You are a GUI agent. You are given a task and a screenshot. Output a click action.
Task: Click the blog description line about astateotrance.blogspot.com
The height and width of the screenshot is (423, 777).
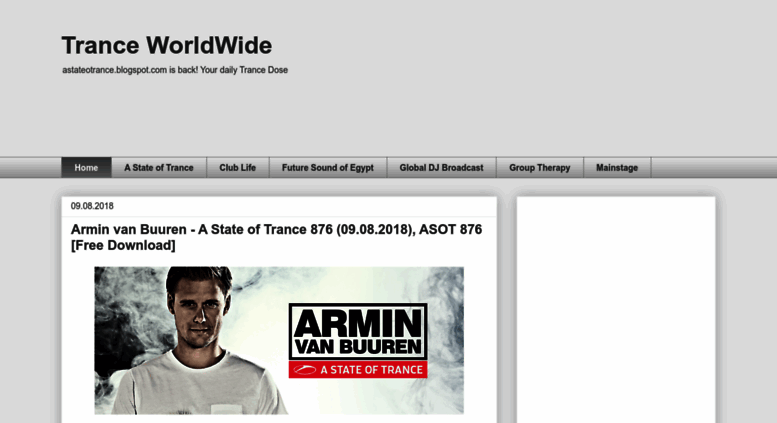coord(175,70)
